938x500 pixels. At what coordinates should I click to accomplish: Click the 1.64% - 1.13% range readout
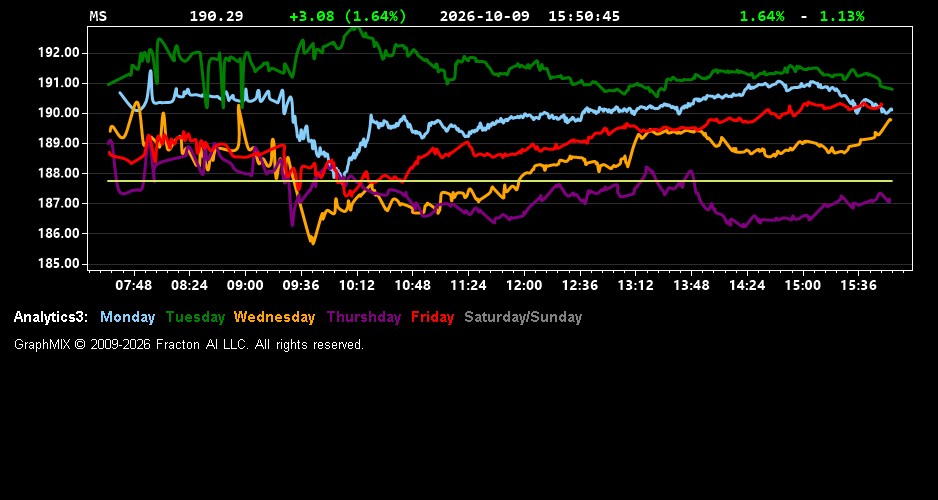point(802,17)
